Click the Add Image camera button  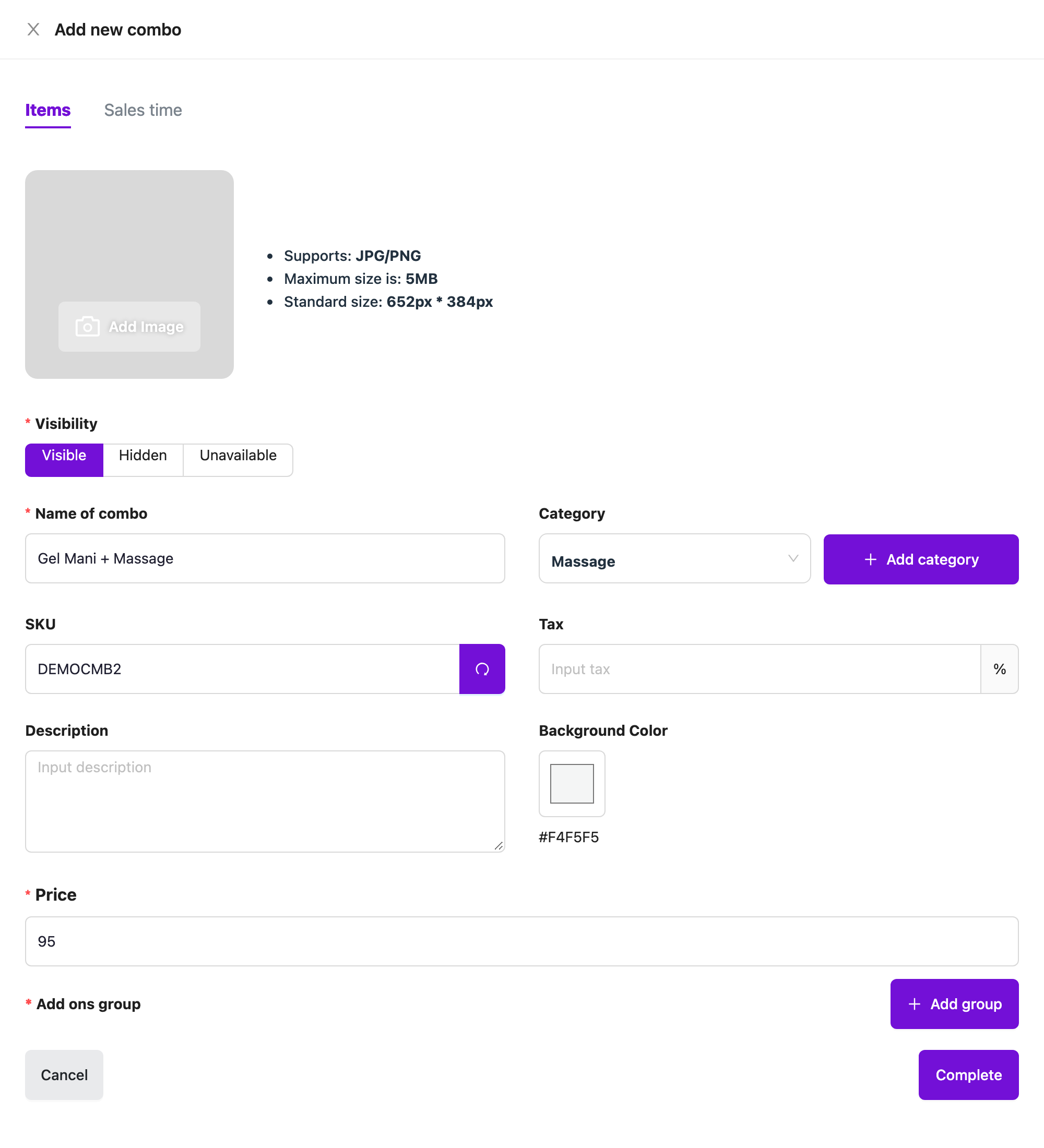pos(129,326)
